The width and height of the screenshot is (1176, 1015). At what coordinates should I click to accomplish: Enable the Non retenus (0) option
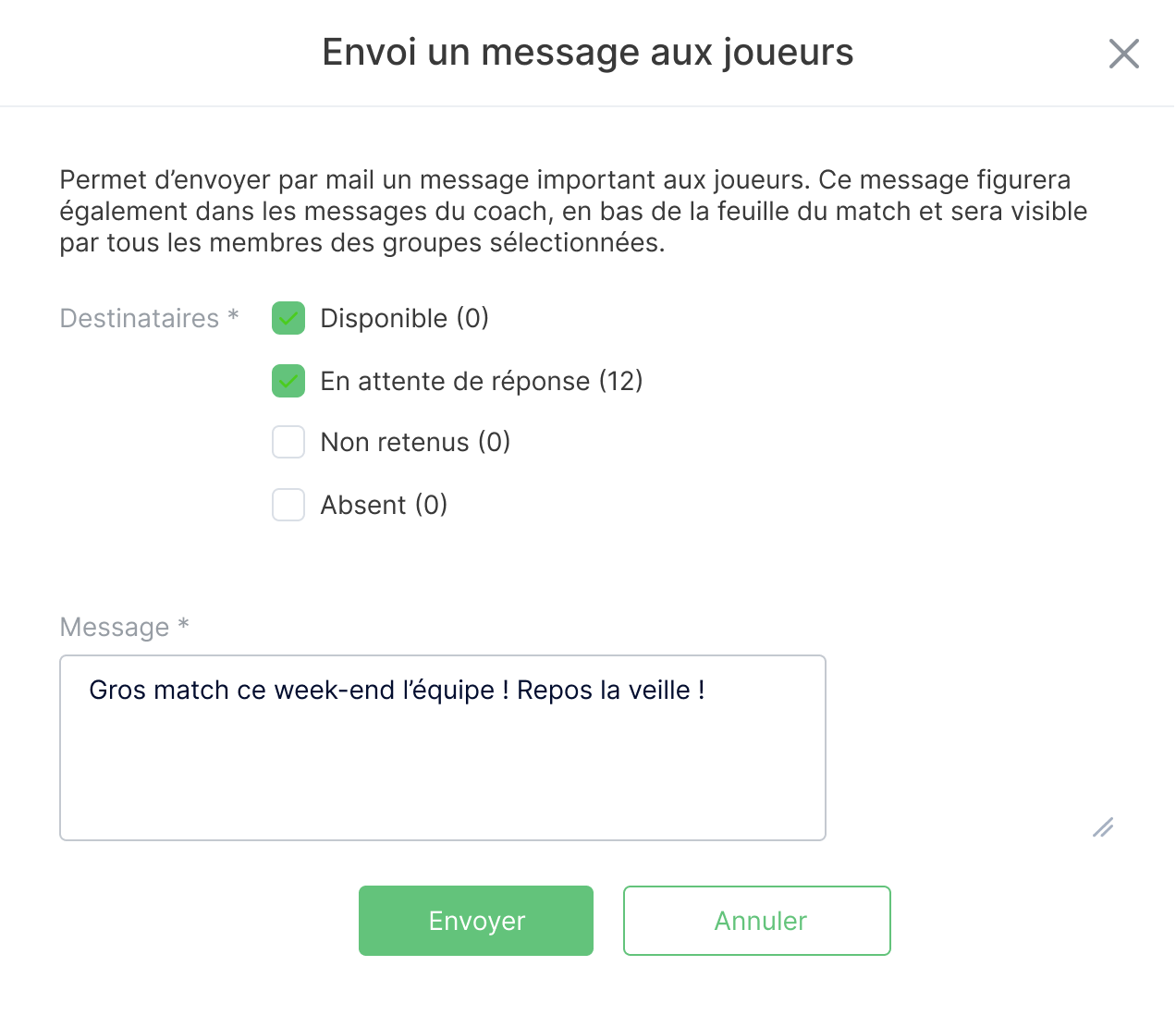coord(288,442)
